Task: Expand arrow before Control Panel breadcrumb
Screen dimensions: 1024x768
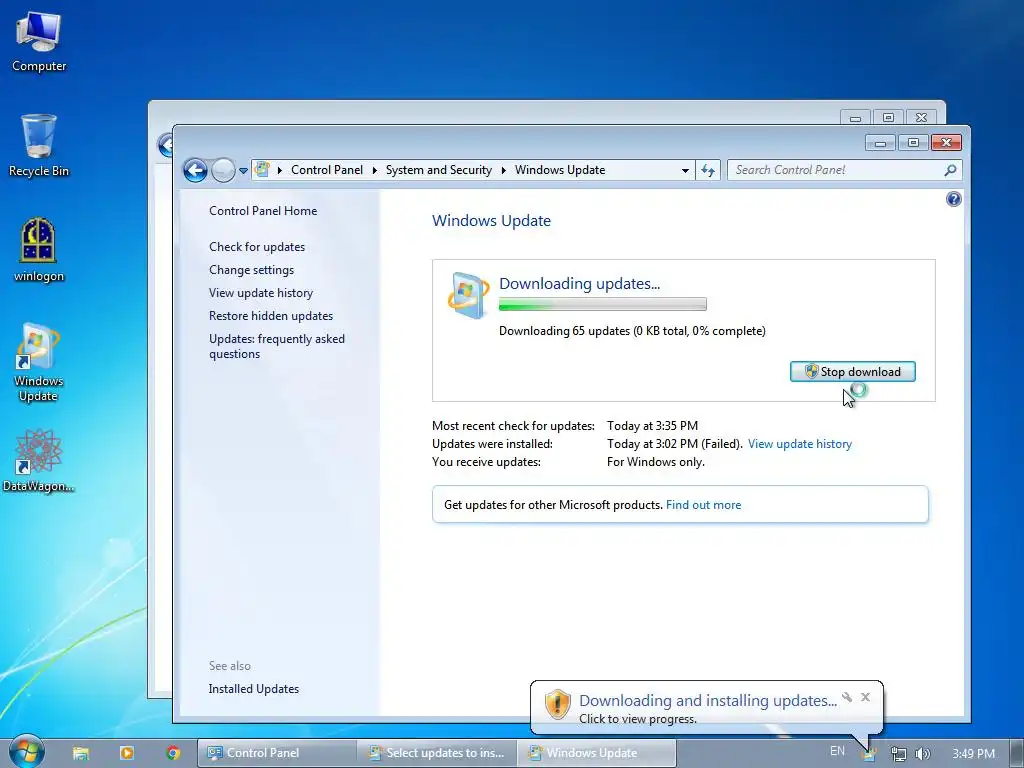Action: tap(280, 170)
